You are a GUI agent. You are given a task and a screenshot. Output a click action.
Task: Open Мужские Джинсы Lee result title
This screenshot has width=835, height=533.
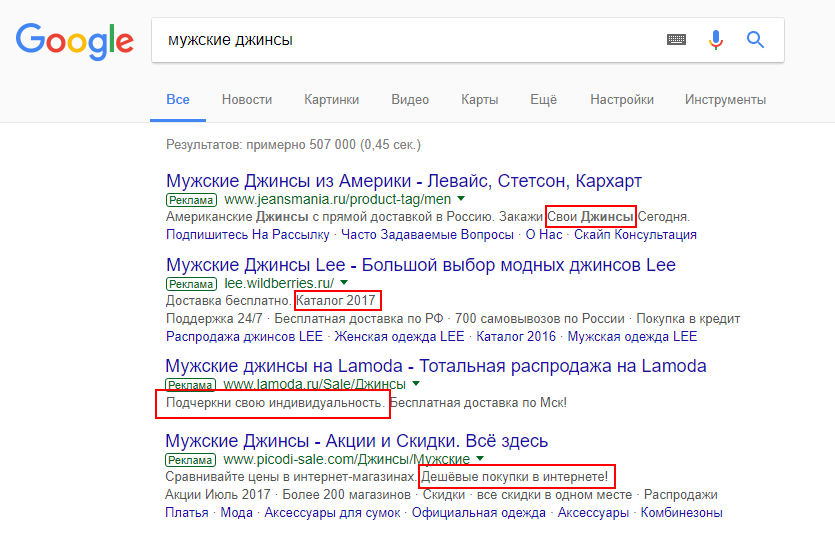(x=421, y=265)
